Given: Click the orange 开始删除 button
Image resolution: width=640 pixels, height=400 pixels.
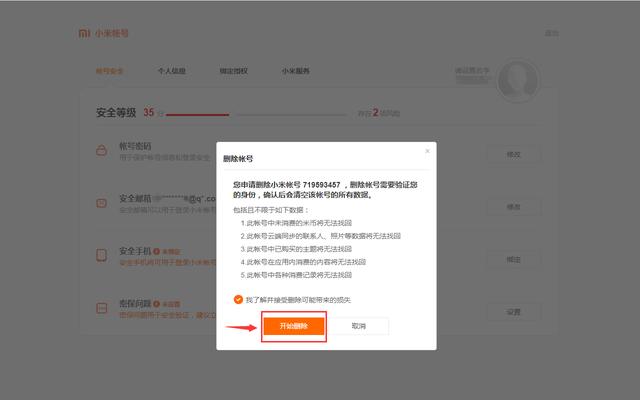Looking at the screenshot, I should coord(294,326).
